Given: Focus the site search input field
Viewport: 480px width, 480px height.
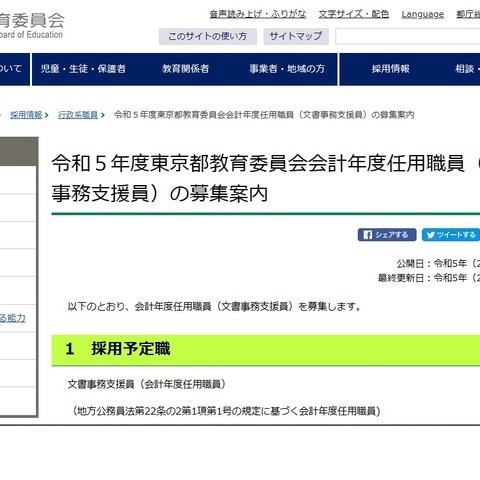Looking at the screenshot, I should [x=407, y=36].
